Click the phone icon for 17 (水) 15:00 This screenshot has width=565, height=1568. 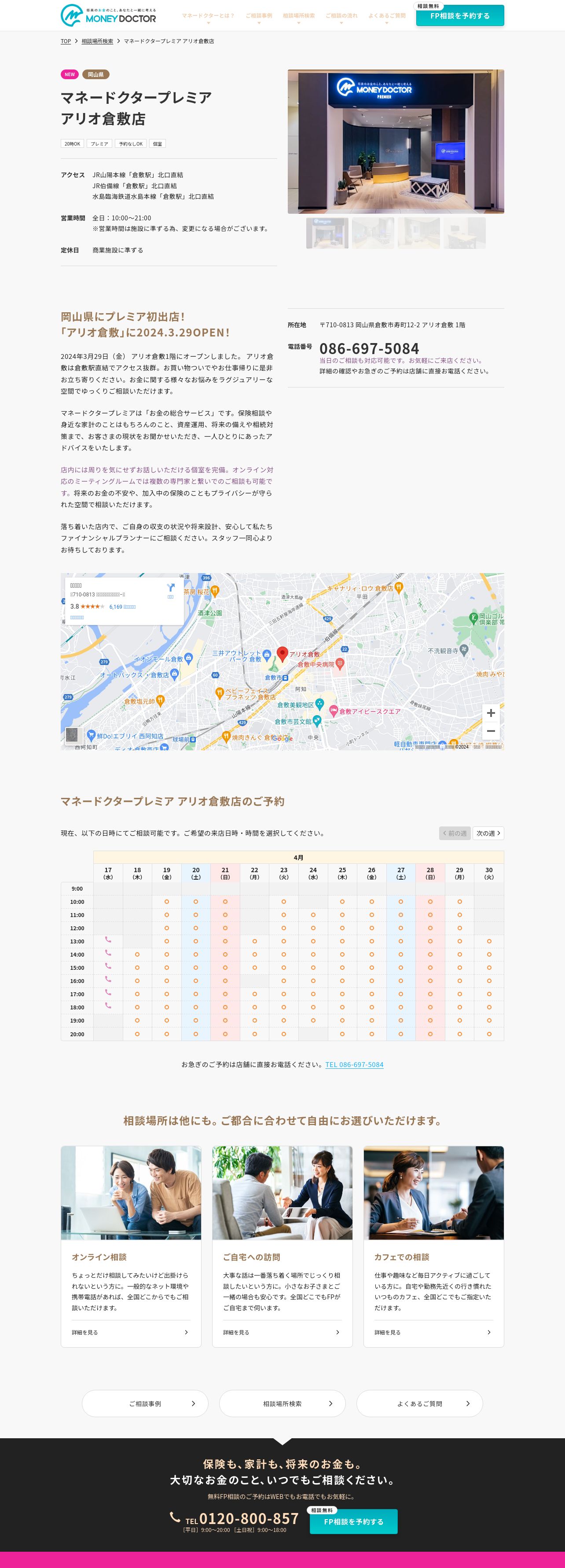(108, 967)
